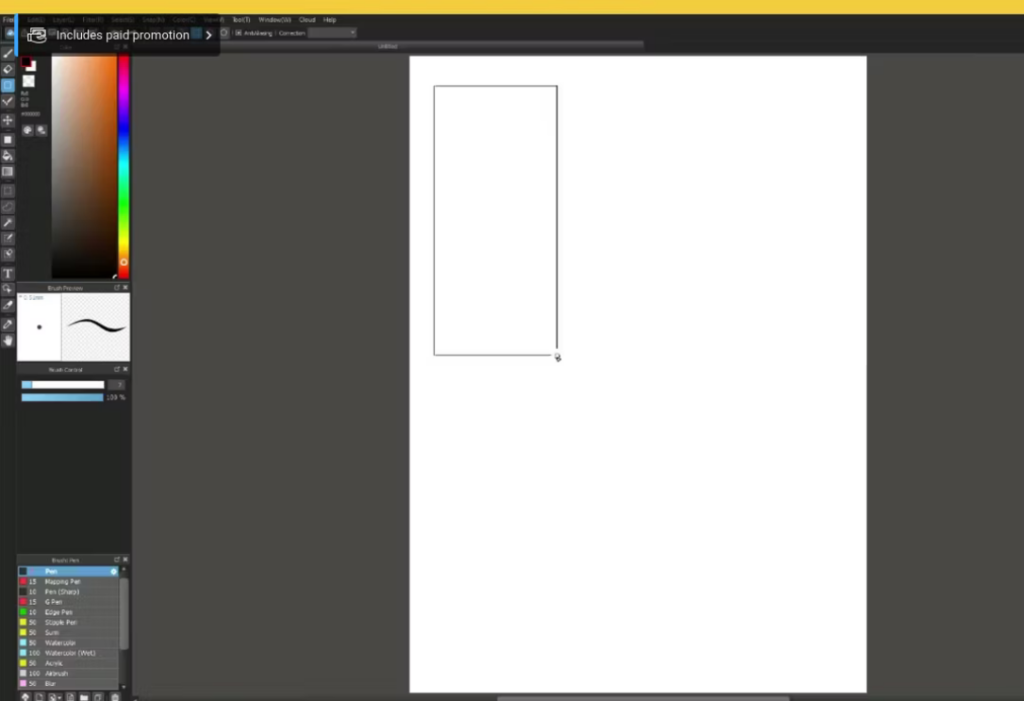Viewport: 1024px width, 701px height.
Task: Open the Help menu
Action: [x=329, y=20]
